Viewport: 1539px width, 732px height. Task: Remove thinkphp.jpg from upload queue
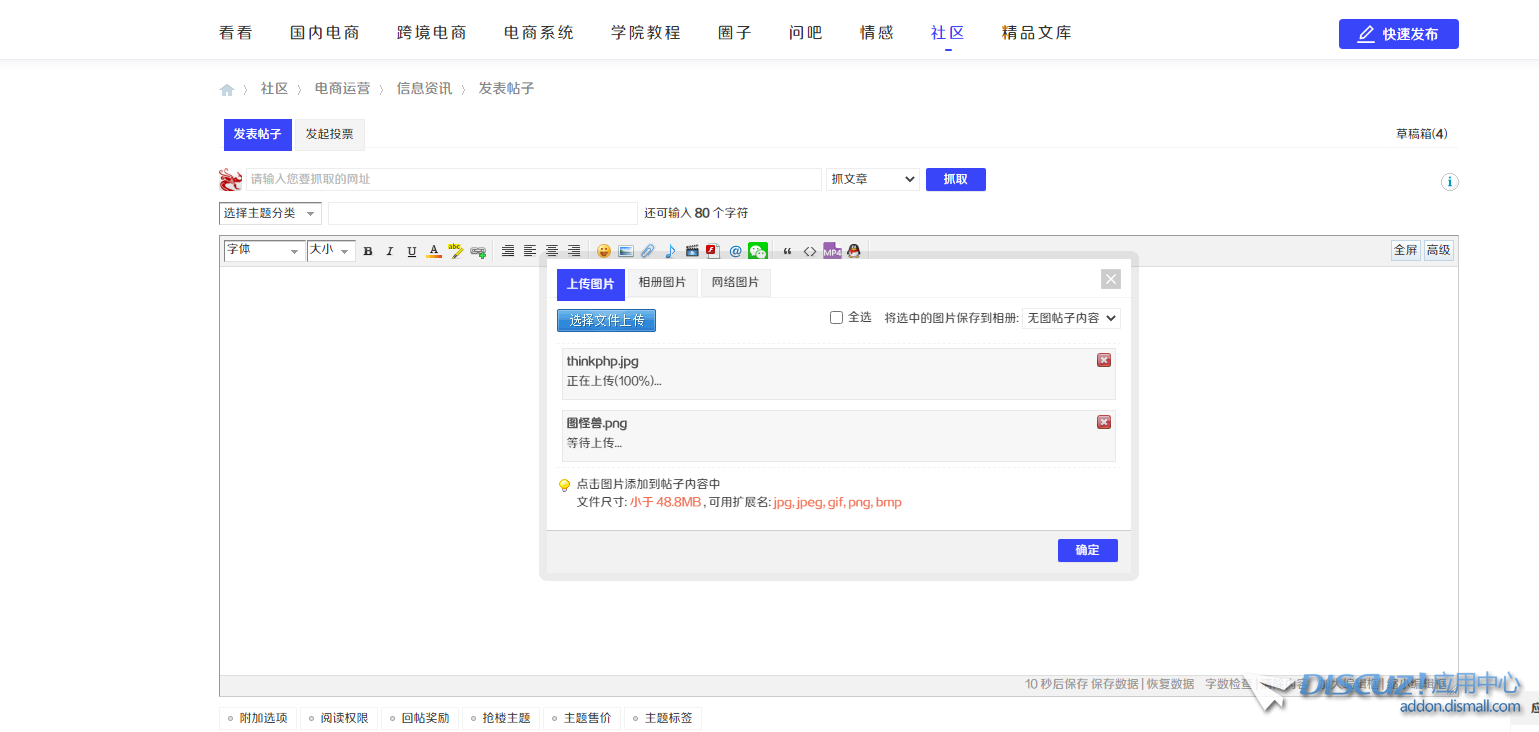[1104, 360]
